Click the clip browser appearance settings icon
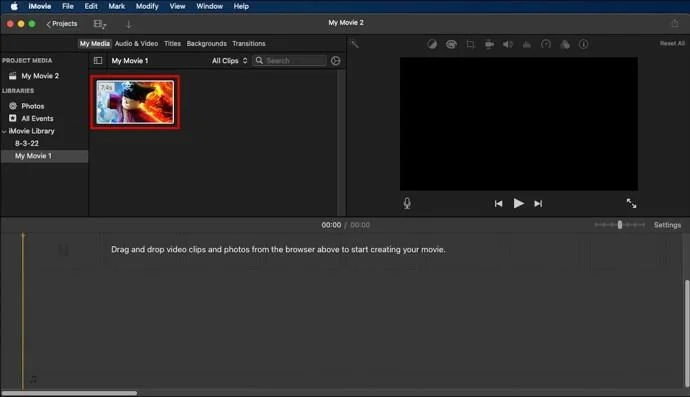This screenshot has height=397, width=690. (x=335, y=61)
